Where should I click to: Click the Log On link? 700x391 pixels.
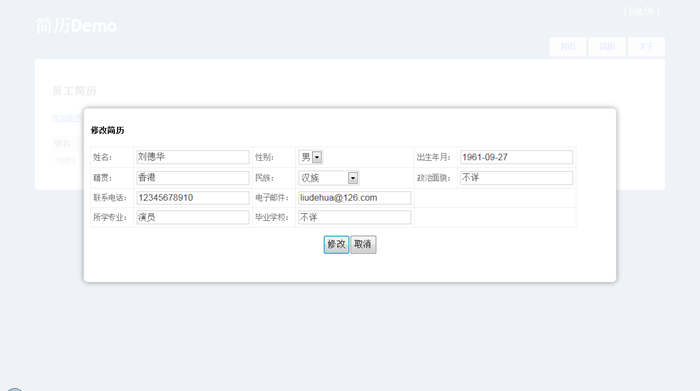[x=642, y=10]
